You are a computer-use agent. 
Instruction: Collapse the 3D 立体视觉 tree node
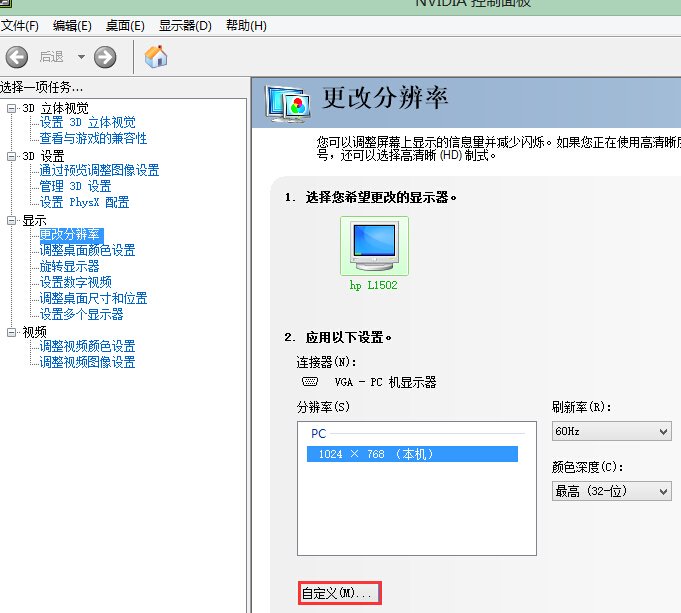point(12,108)
